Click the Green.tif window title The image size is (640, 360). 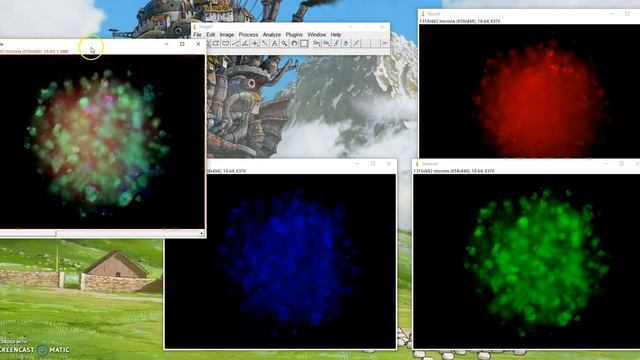point(430,164)
